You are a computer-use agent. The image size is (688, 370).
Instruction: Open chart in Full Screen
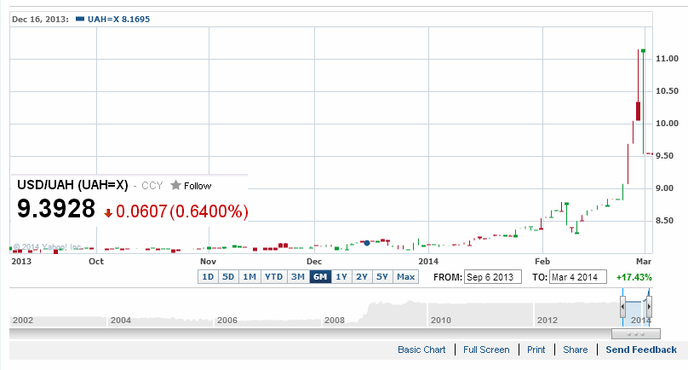pos(487,350)
